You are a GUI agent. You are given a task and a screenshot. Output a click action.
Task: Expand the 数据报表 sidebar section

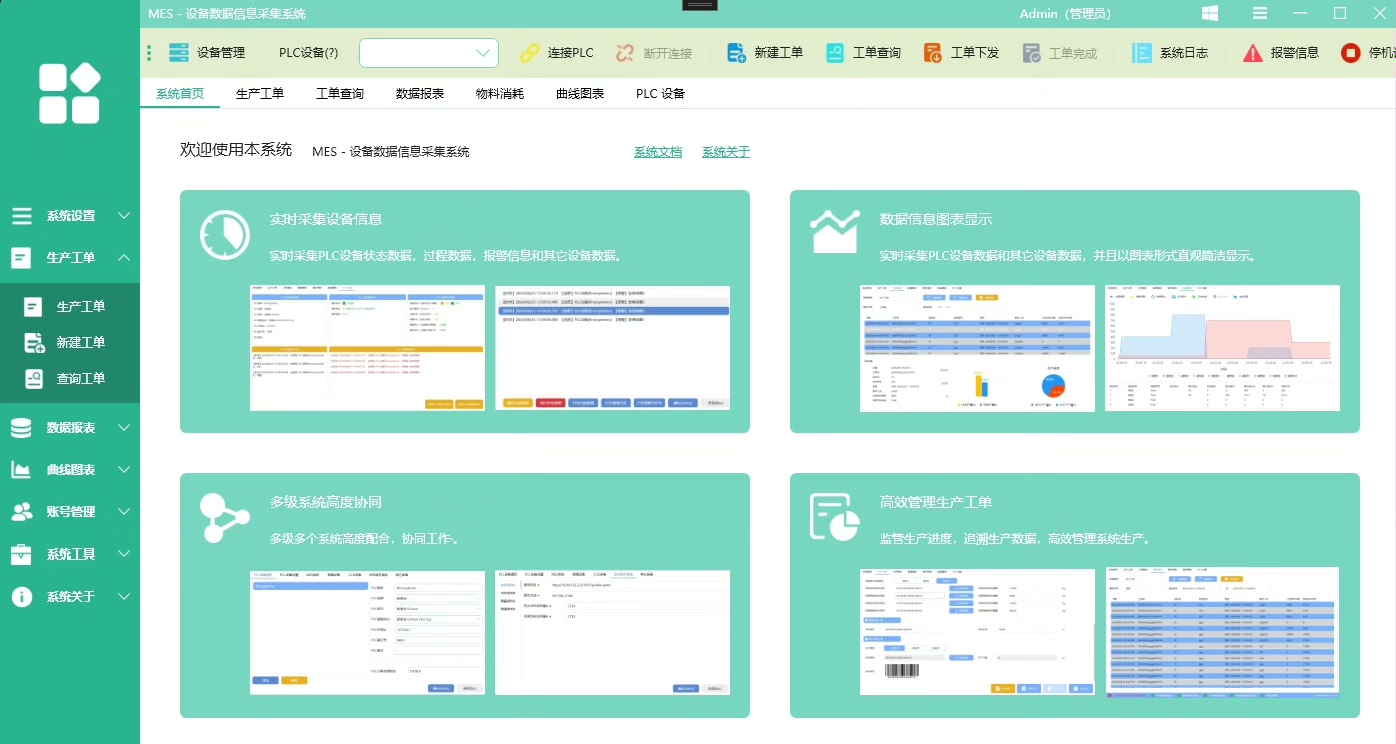point(70,428)
